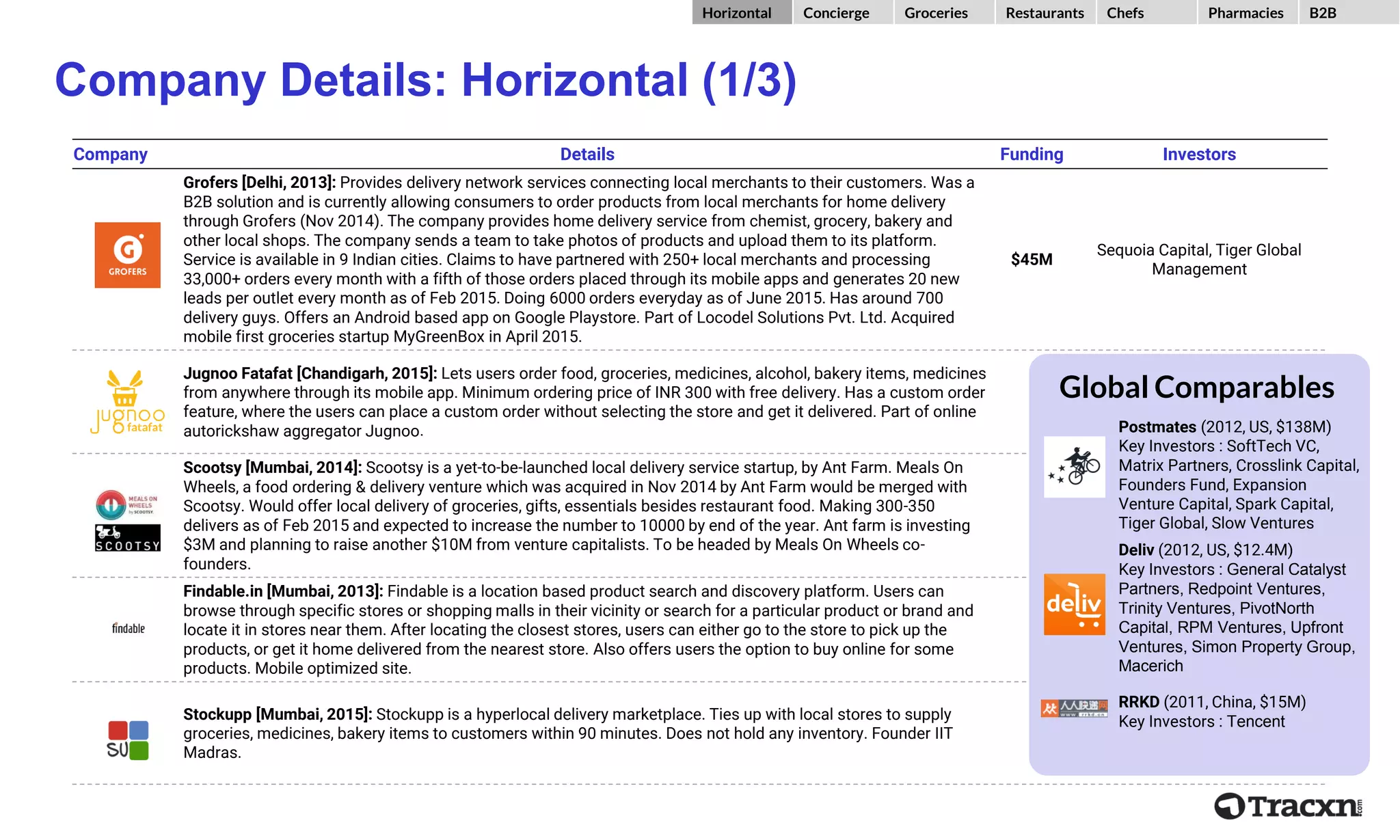Click the findable logo
The width and height of the screenshot is (1400, 840).
point(129,628)
